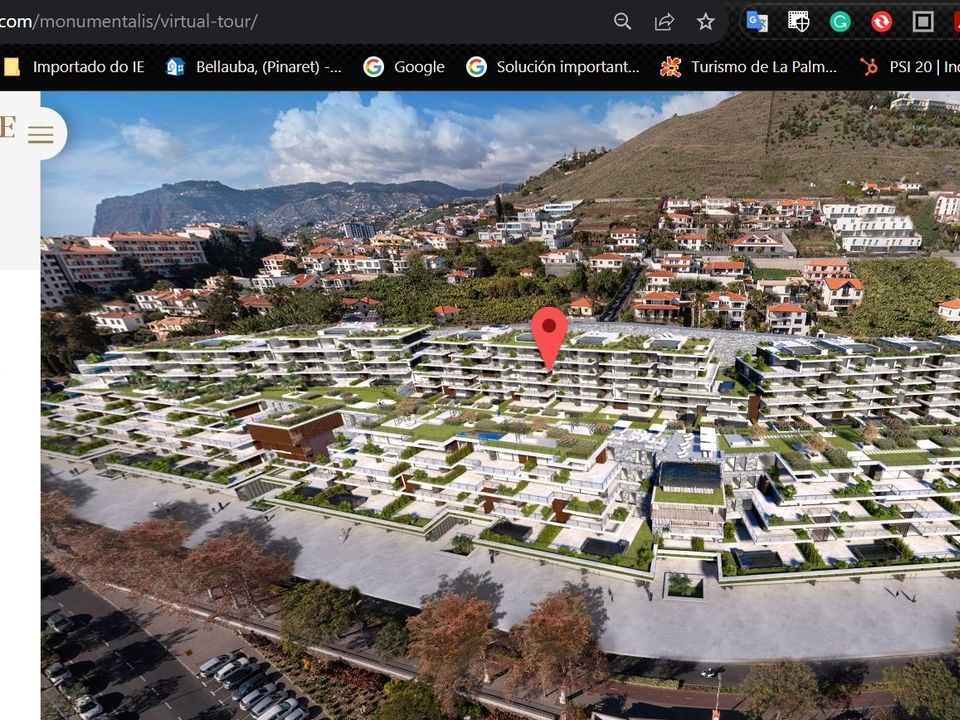Click the zoom out magnifier icon in address bar
Image resolution: width=960 pixels, height=720 pixels.
pos(622,21)
